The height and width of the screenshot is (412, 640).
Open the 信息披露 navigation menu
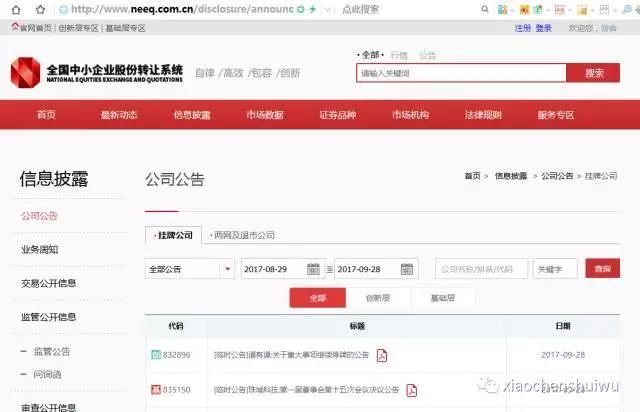[x=192, y=115]
